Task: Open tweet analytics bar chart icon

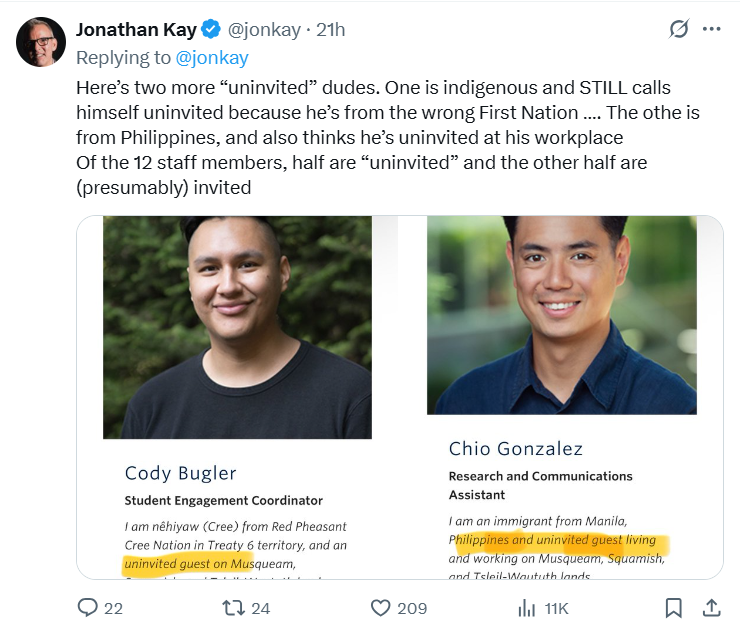Action: pyautogui.click(x=525, y=607)
